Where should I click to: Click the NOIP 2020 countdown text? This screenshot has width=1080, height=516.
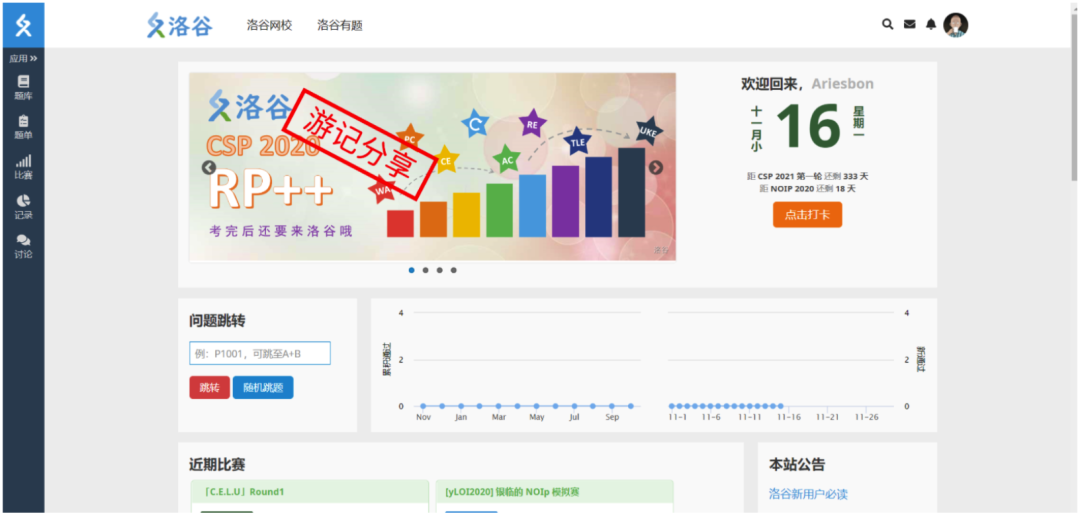(x=807, y=188)
